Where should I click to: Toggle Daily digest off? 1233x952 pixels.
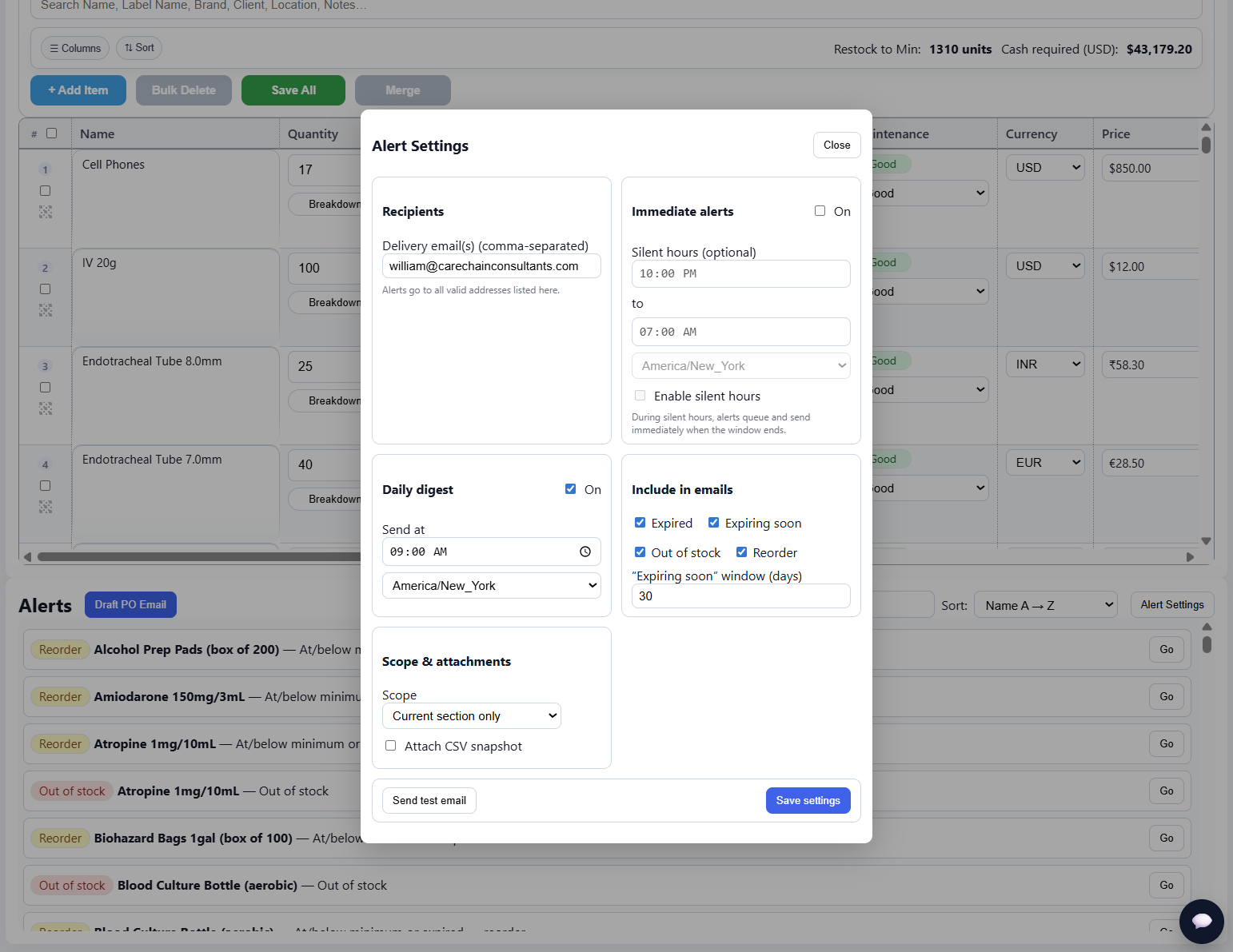click(570, 488)
